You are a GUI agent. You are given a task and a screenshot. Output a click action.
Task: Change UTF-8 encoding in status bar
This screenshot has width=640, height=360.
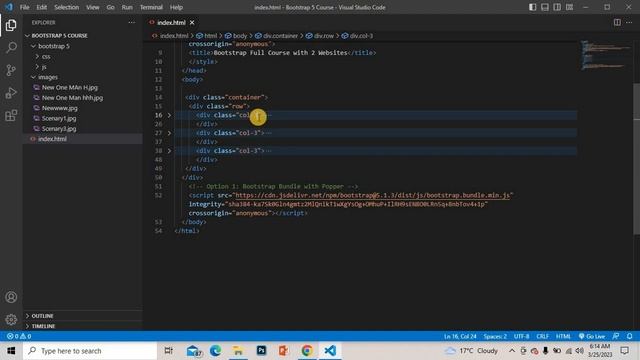[x=521, y=336]
